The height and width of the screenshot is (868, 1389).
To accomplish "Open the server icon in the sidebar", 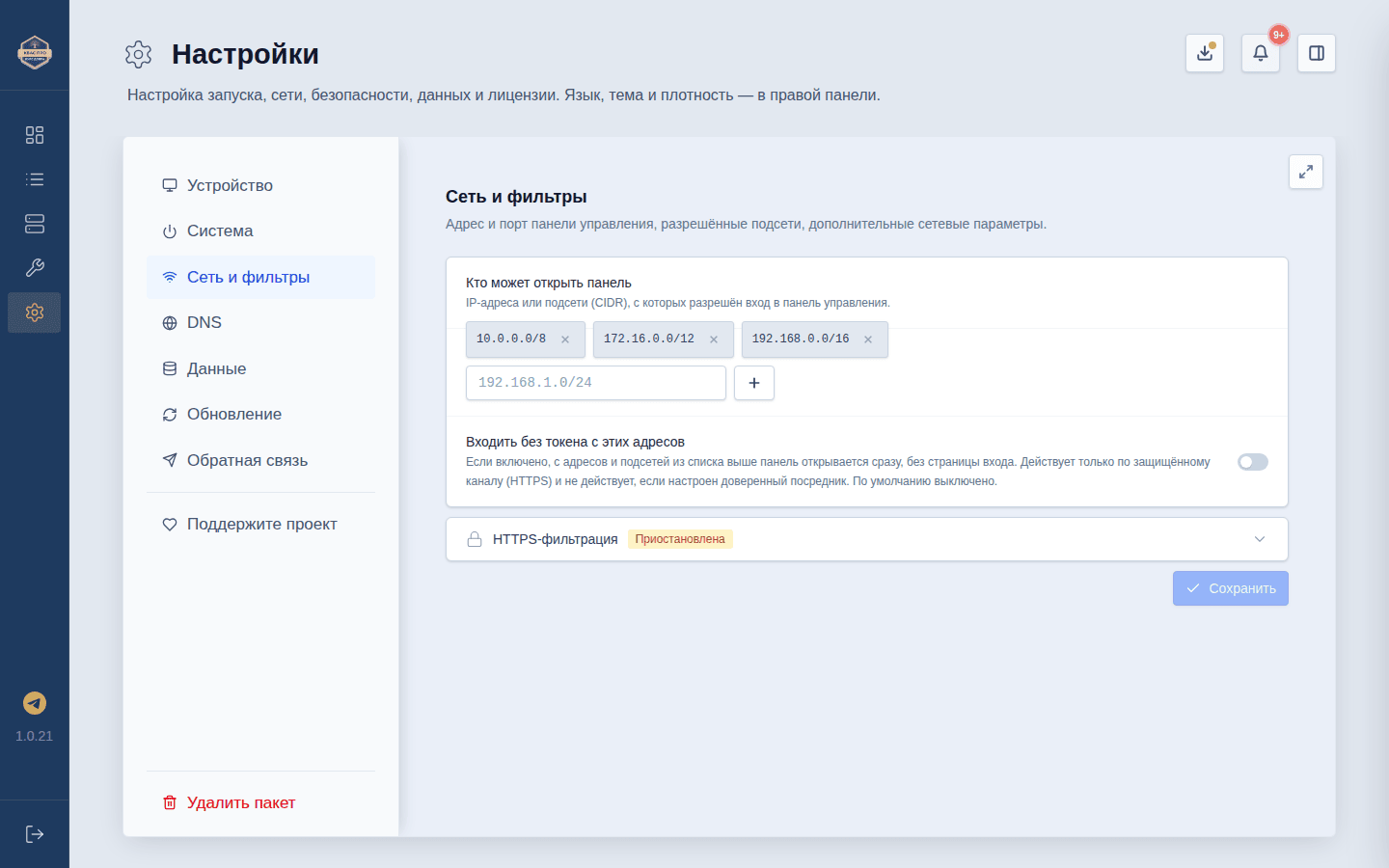I will [x=35, y=224].
